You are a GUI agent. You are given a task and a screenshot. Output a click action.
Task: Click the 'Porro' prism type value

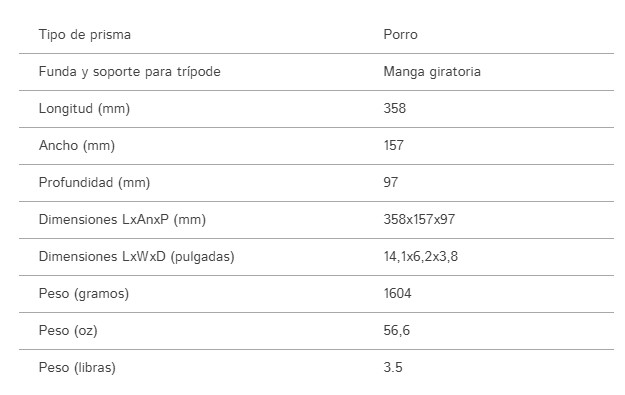[400, 35]
